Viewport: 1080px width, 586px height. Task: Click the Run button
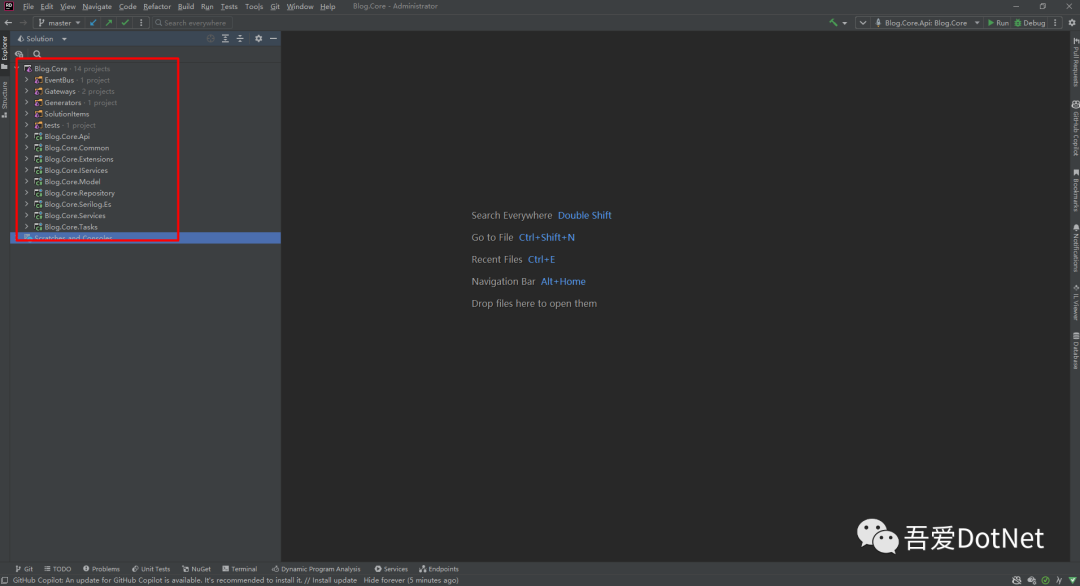[998, 23]
